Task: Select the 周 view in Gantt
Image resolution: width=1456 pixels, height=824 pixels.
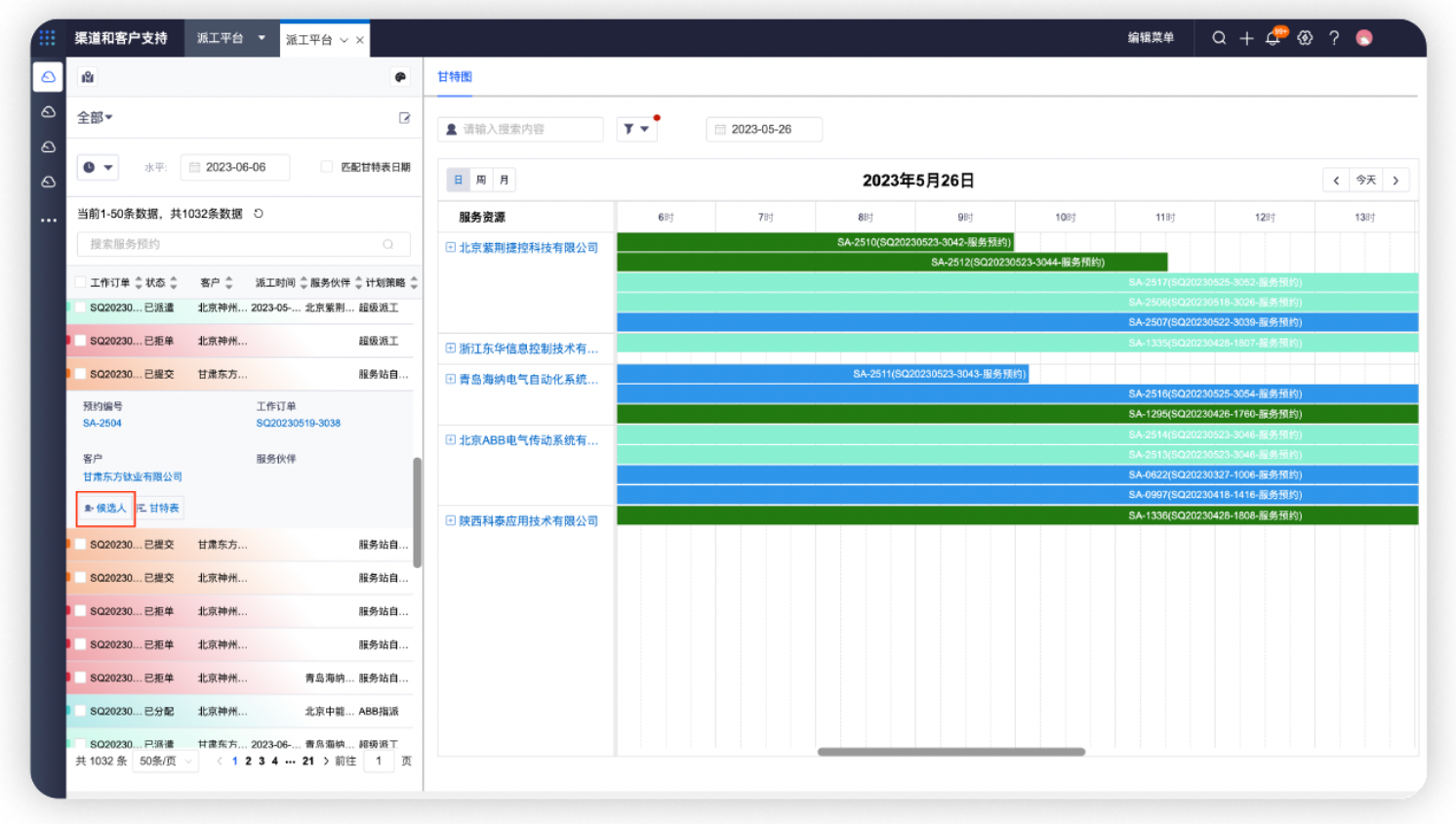Action: tap(481, 181)
